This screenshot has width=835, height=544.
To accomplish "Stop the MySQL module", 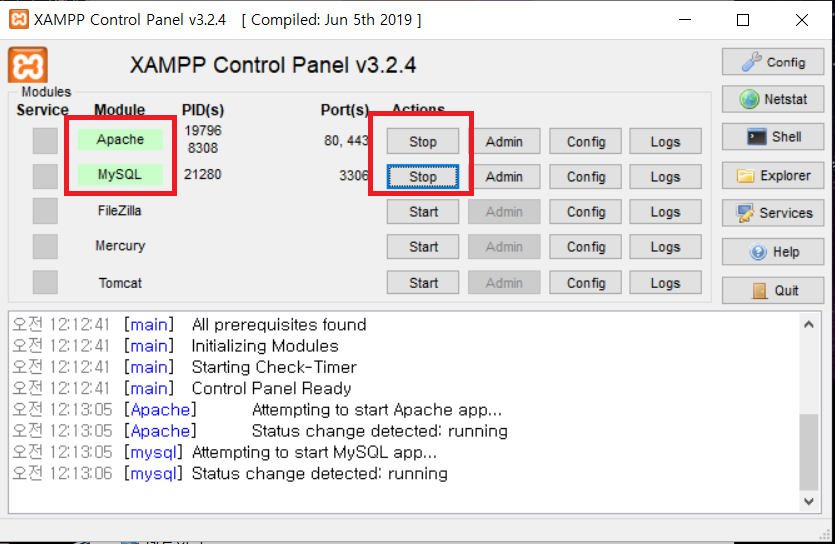I will (x=423, y=177).
